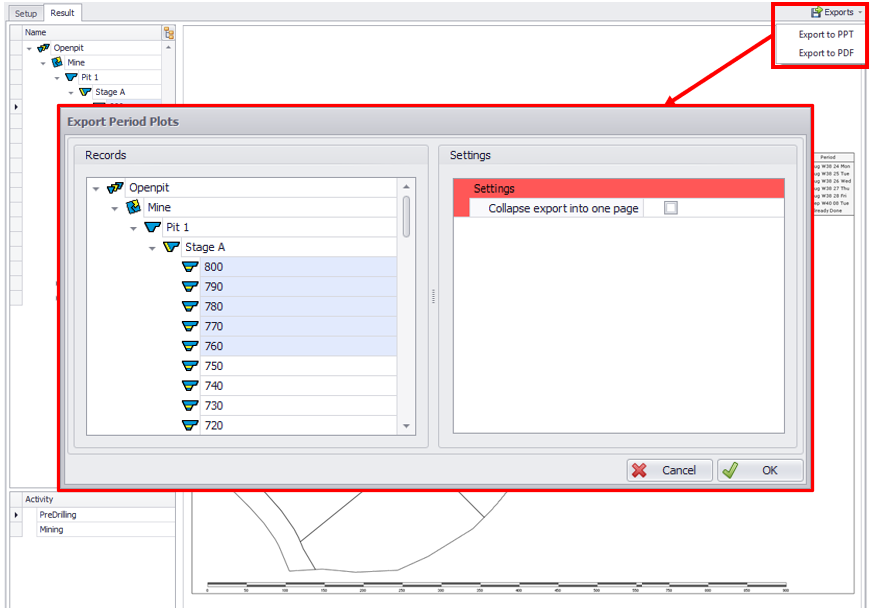Click the Exports icon at the top right

(x=816, y=12)
